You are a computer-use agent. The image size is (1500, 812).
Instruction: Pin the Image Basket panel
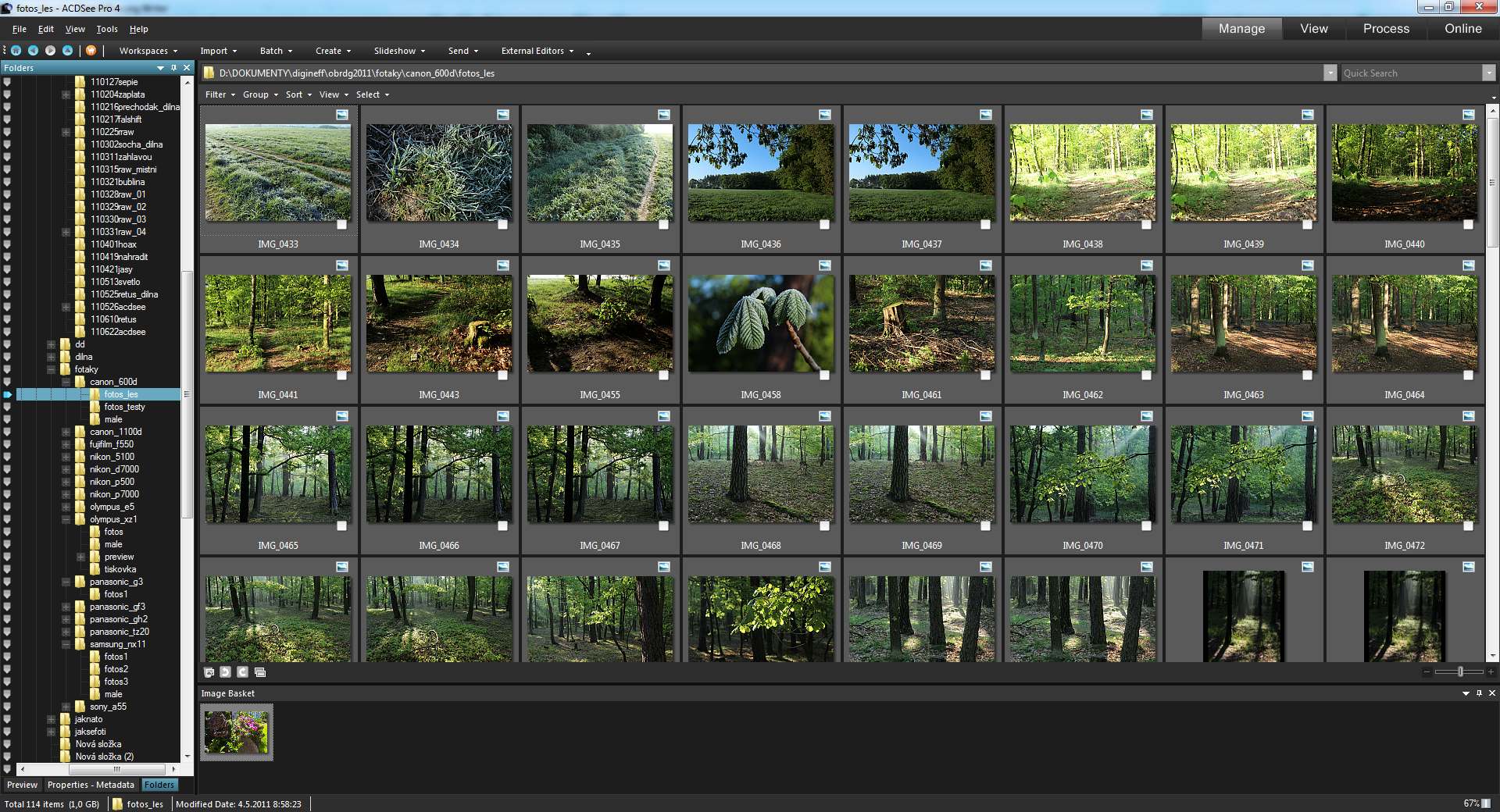[x=1479, y=693]
